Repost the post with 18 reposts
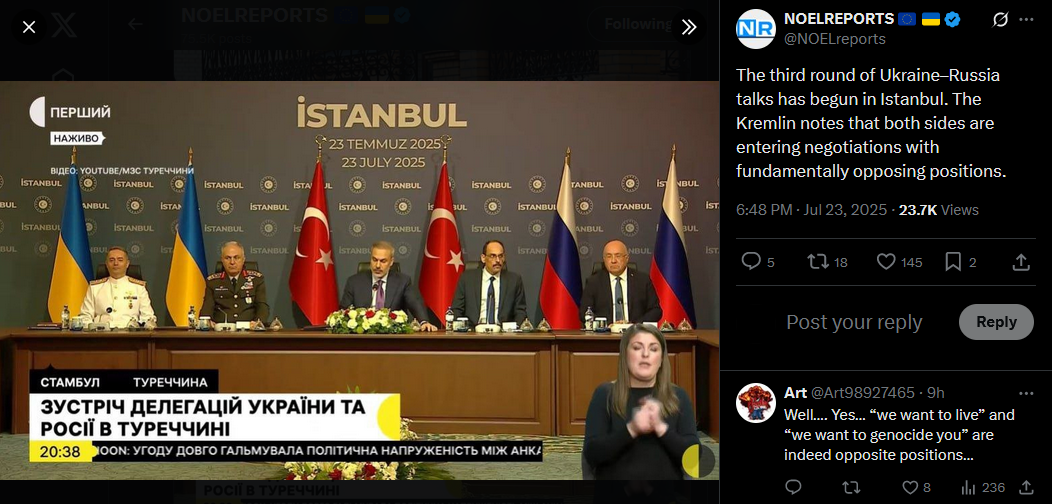The image size is (1052, 504). click(827, 262)
